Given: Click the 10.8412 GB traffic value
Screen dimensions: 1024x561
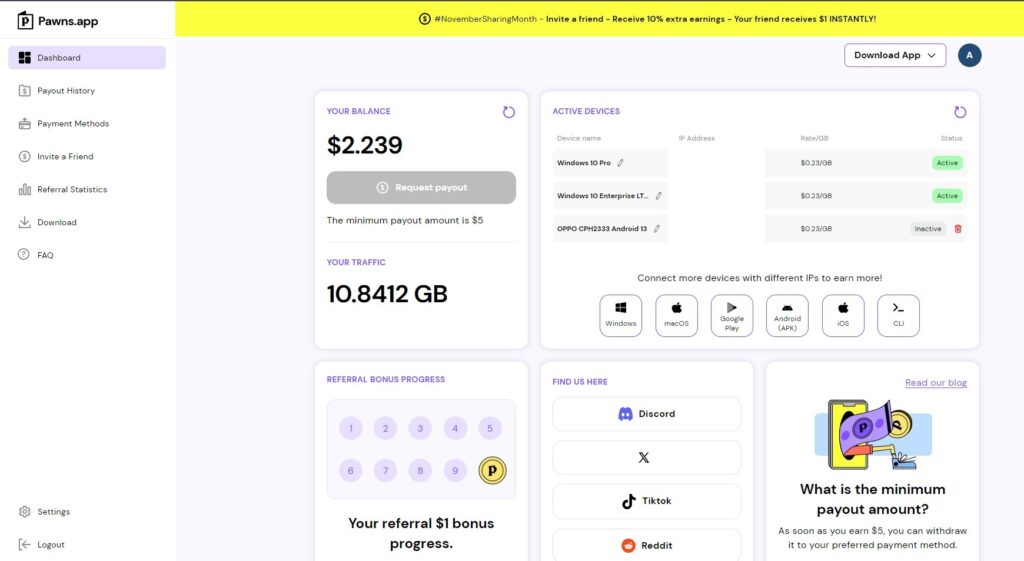Looking at the screenshot, I should (387, 294).
